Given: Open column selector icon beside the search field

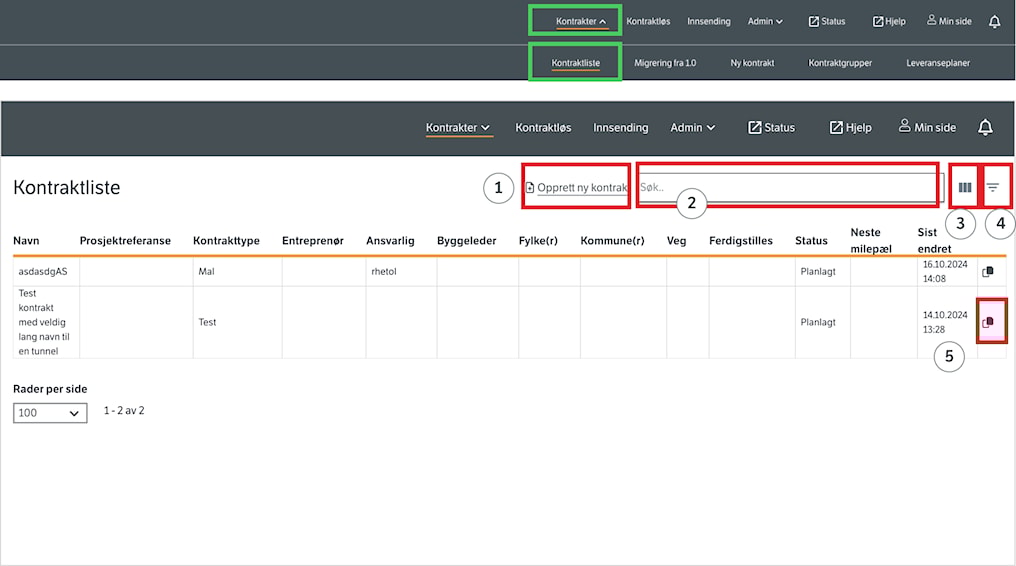Looking at the screenshot, I should pyautogui.click(x=965, y=187).
